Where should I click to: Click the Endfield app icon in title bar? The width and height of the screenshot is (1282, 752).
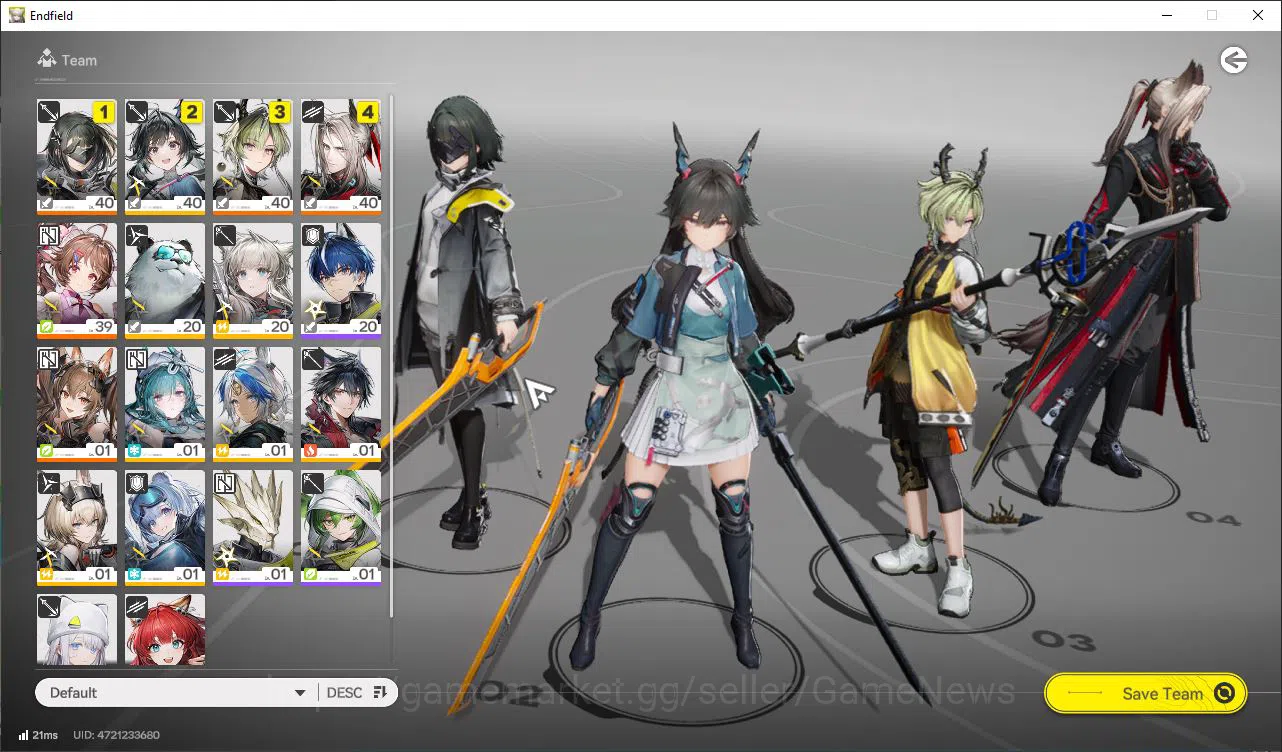click(x=17, y=15)
